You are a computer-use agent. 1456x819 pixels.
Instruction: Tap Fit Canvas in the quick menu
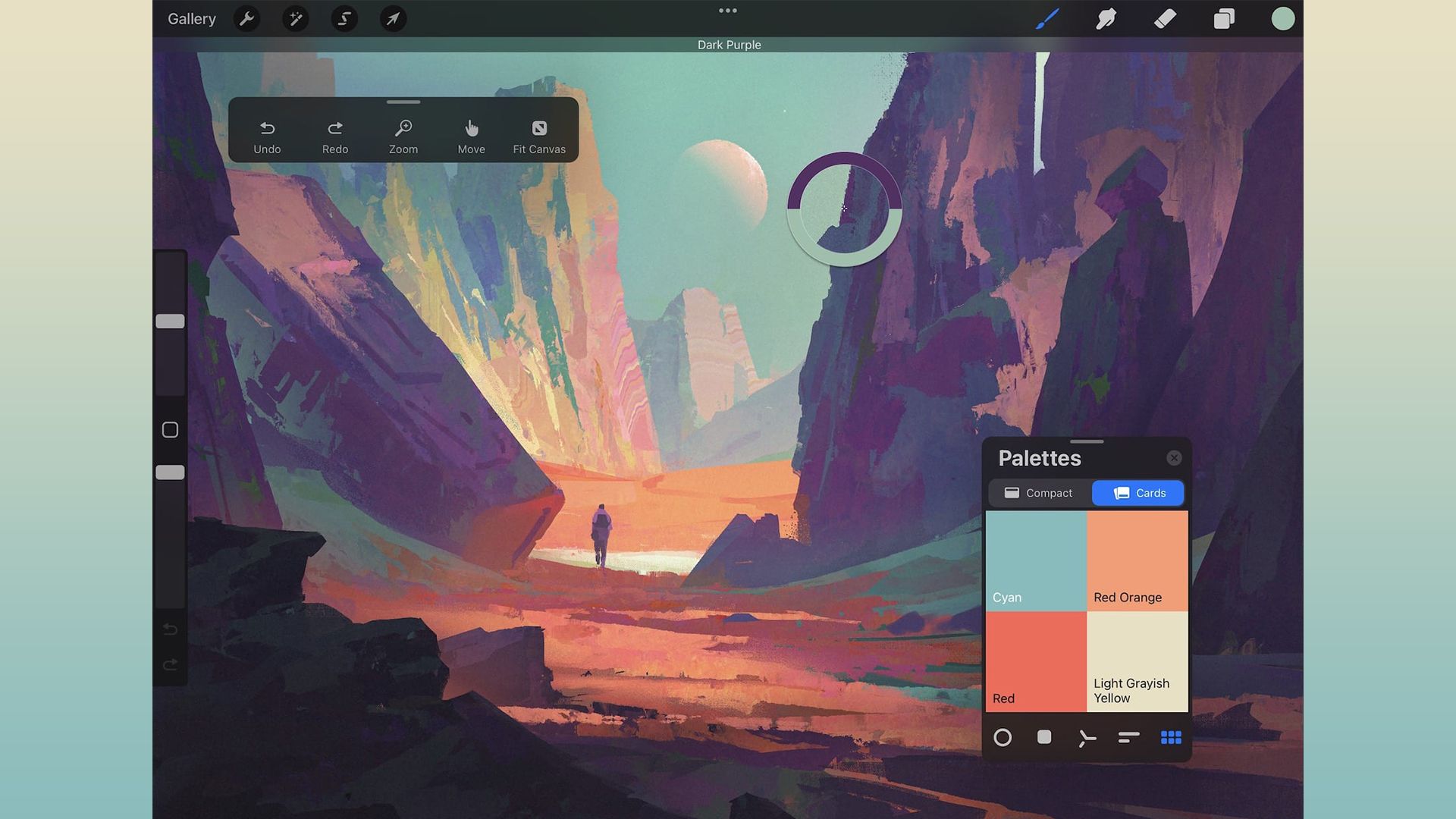coord(539,134)
